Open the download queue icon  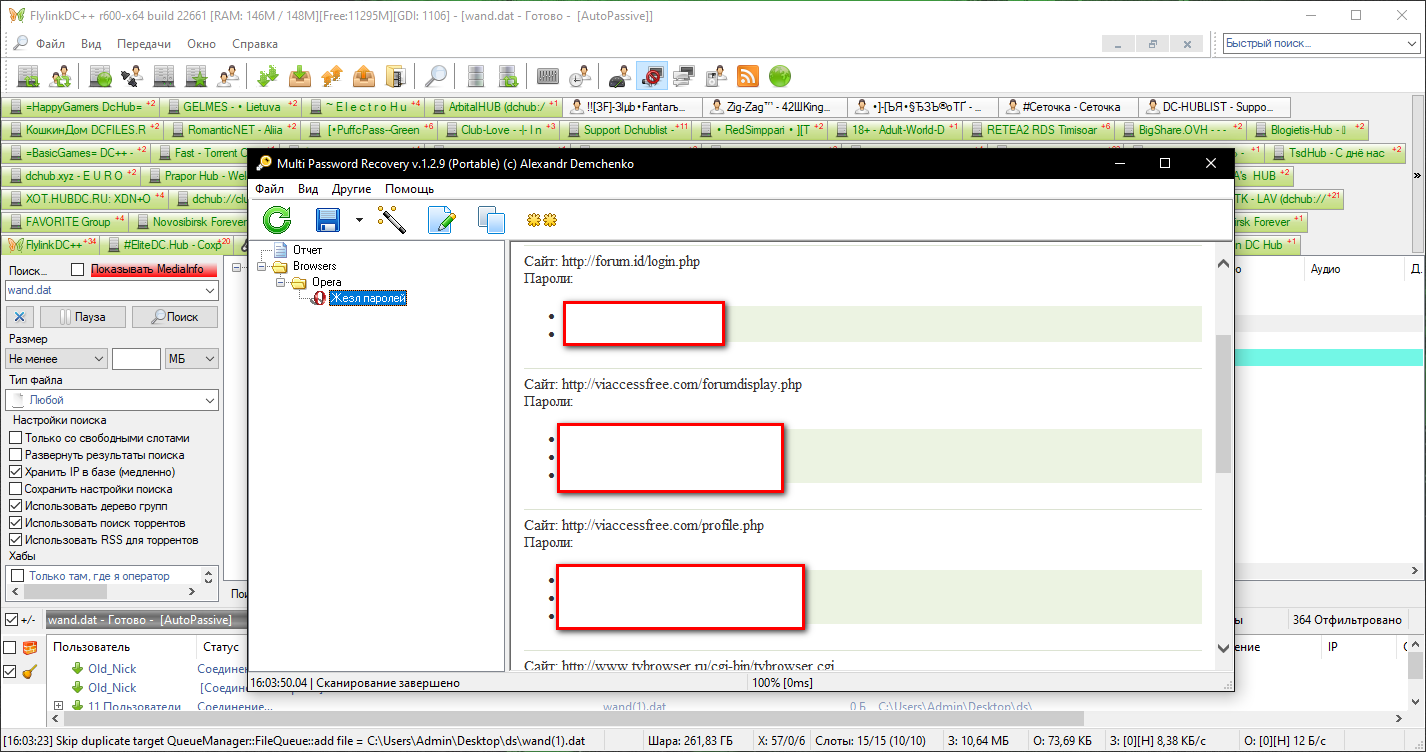tap(268, 76)
